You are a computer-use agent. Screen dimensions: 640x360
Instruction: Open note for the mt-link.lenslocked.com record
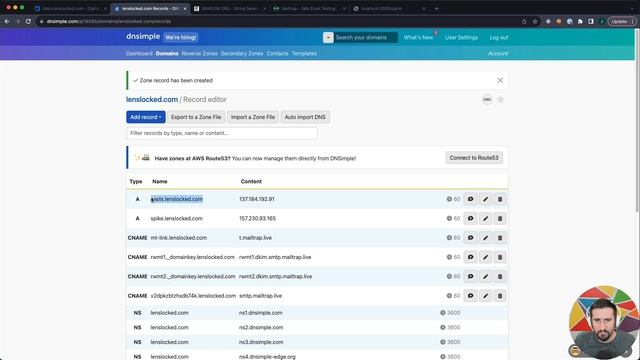click(x=471, y=238)
